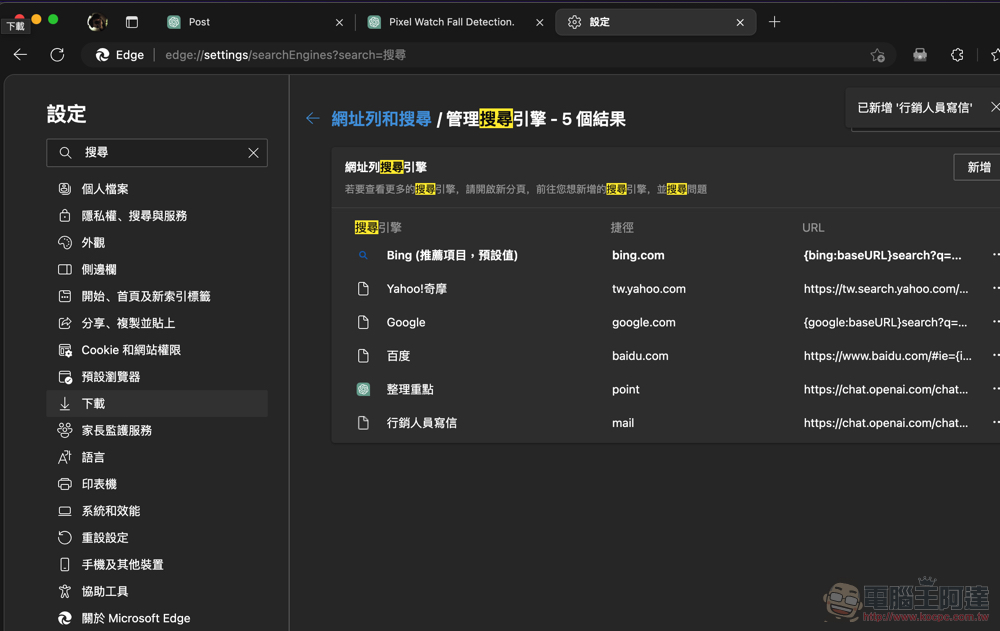Image resolution: width=1000 pixels, height=631 pixels.
Task: Close the Post tab
Action: tap(339, 22)
